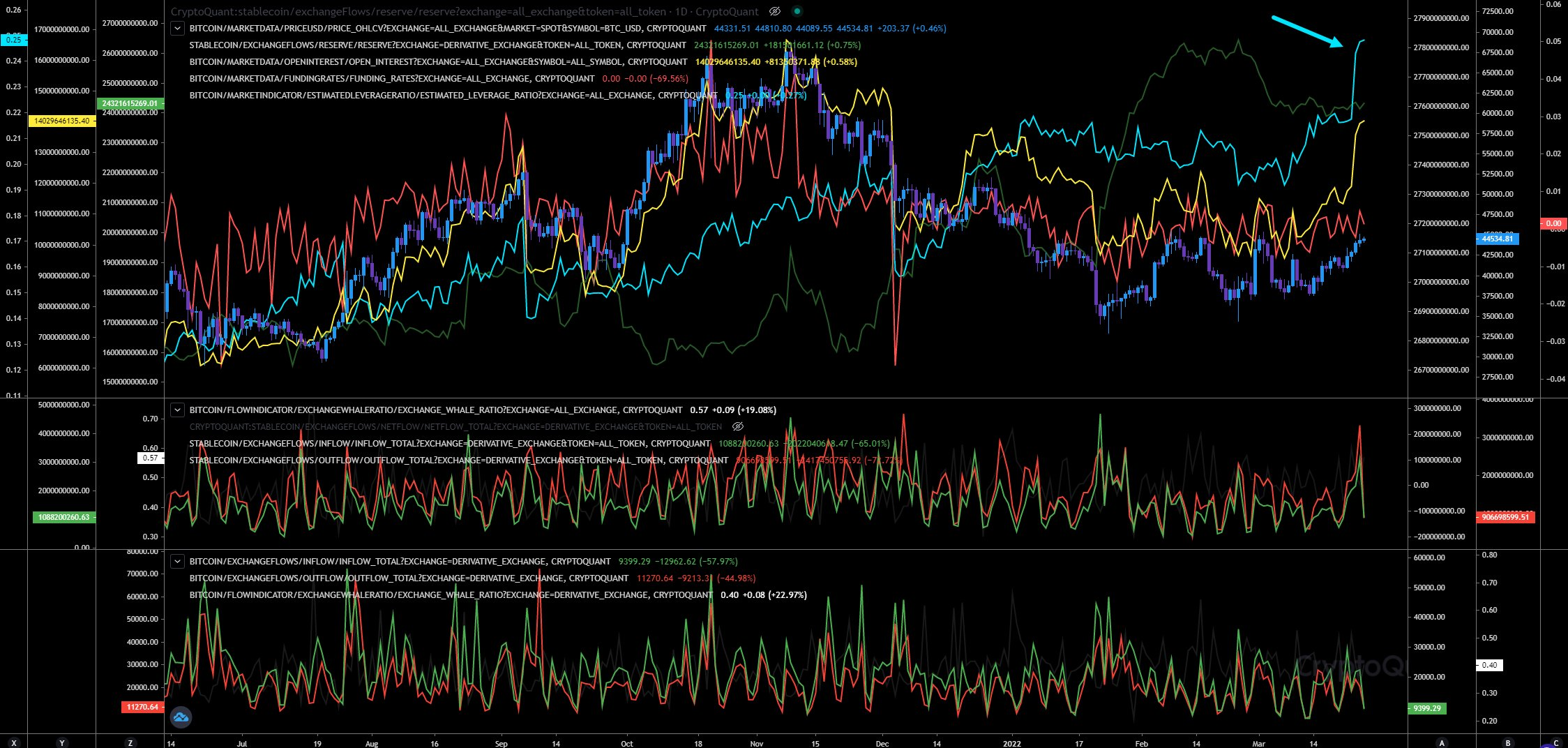Click the green market status dot
Image resolution: width=1568 pixels, height=748 pixels.
(x=797, y=11)
